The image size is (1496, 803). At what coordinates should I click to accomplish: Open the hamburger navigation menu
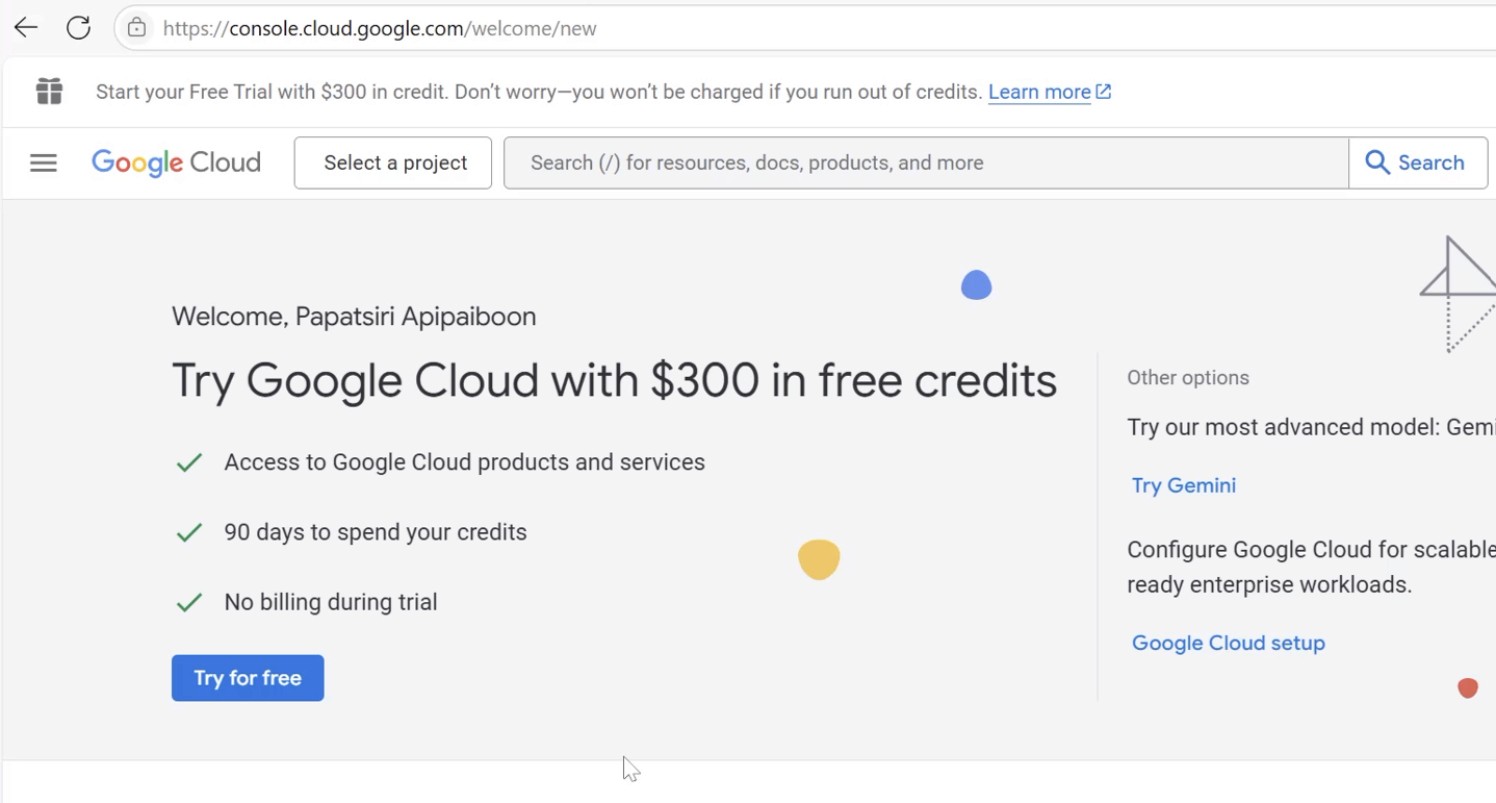[44, 163]
